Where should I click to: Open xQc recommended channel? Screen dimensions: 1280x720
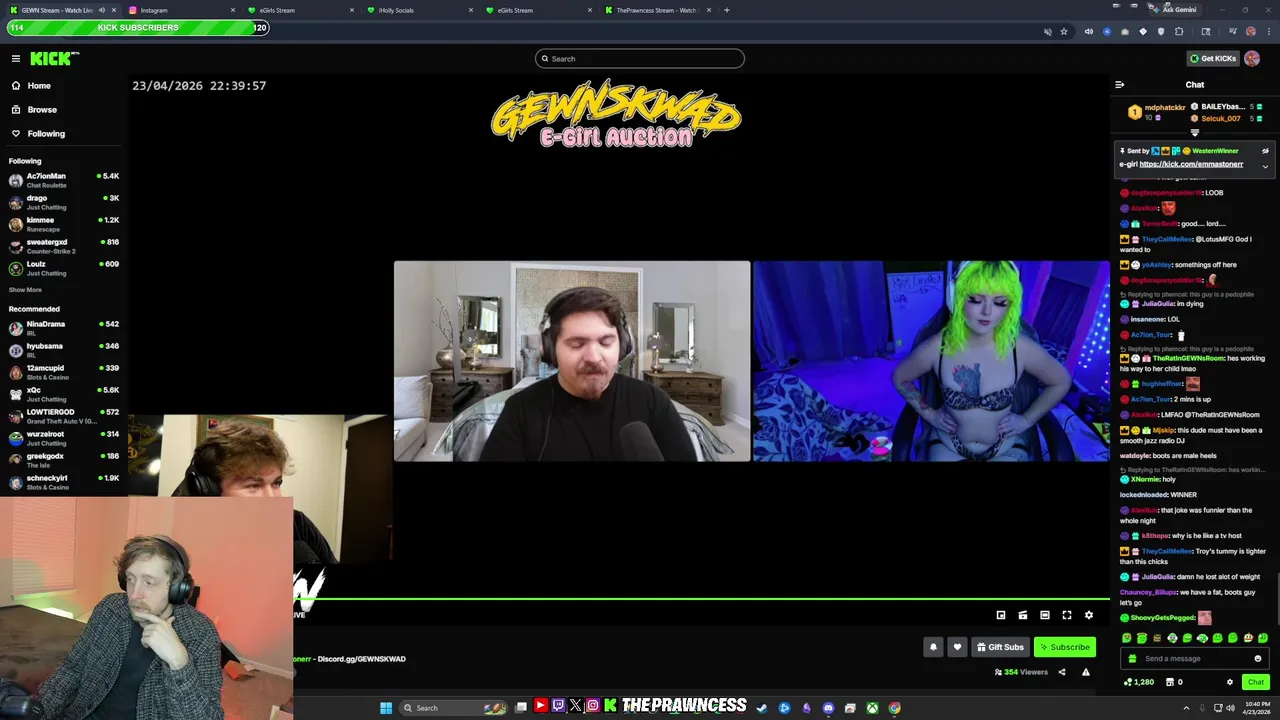click(64, 394)
